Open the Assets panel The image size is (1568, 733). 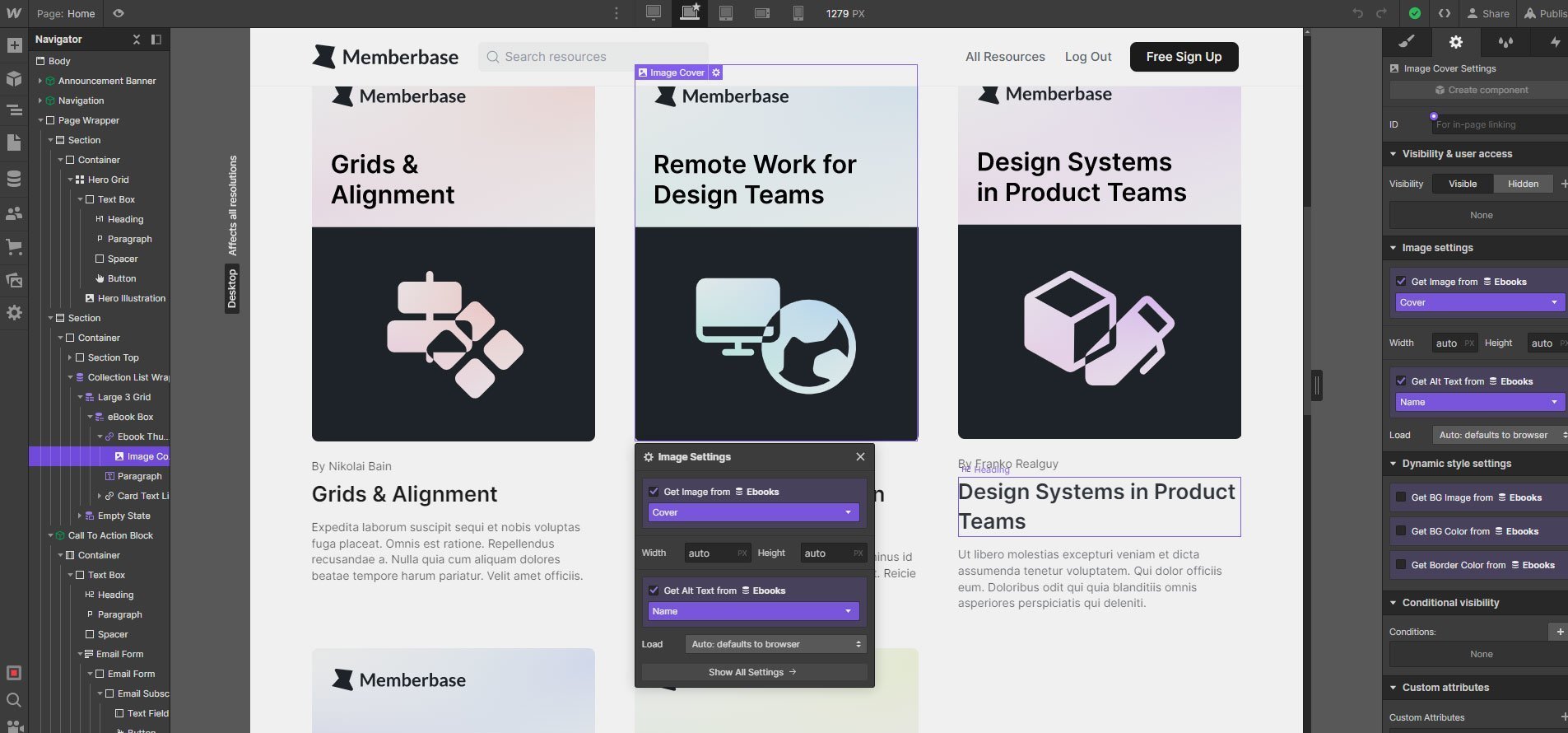coord(14,280)
